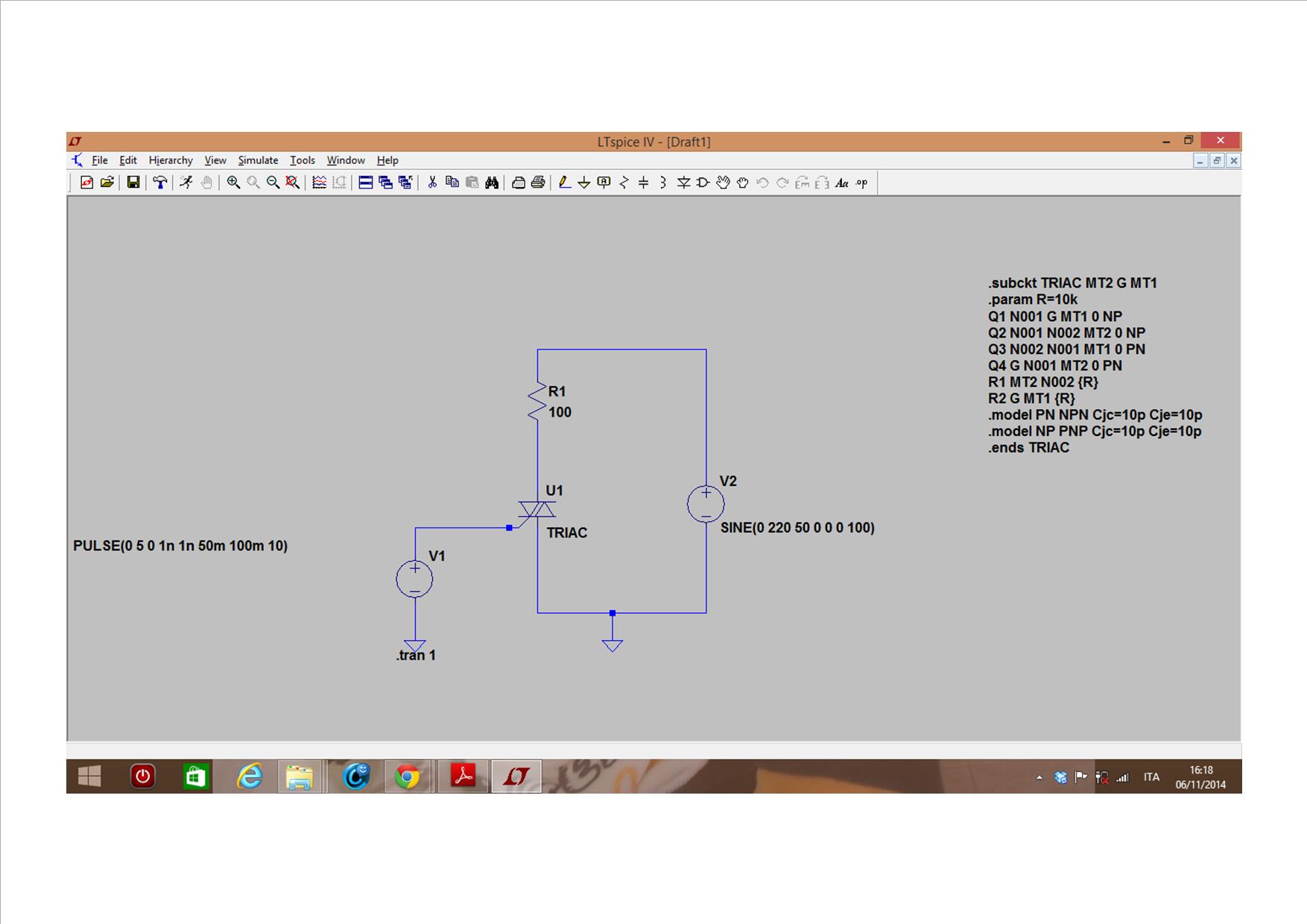Click the Run simulation icon
Image resolution: width=1307 pixels, height=924 pixels.
point(186,183)
